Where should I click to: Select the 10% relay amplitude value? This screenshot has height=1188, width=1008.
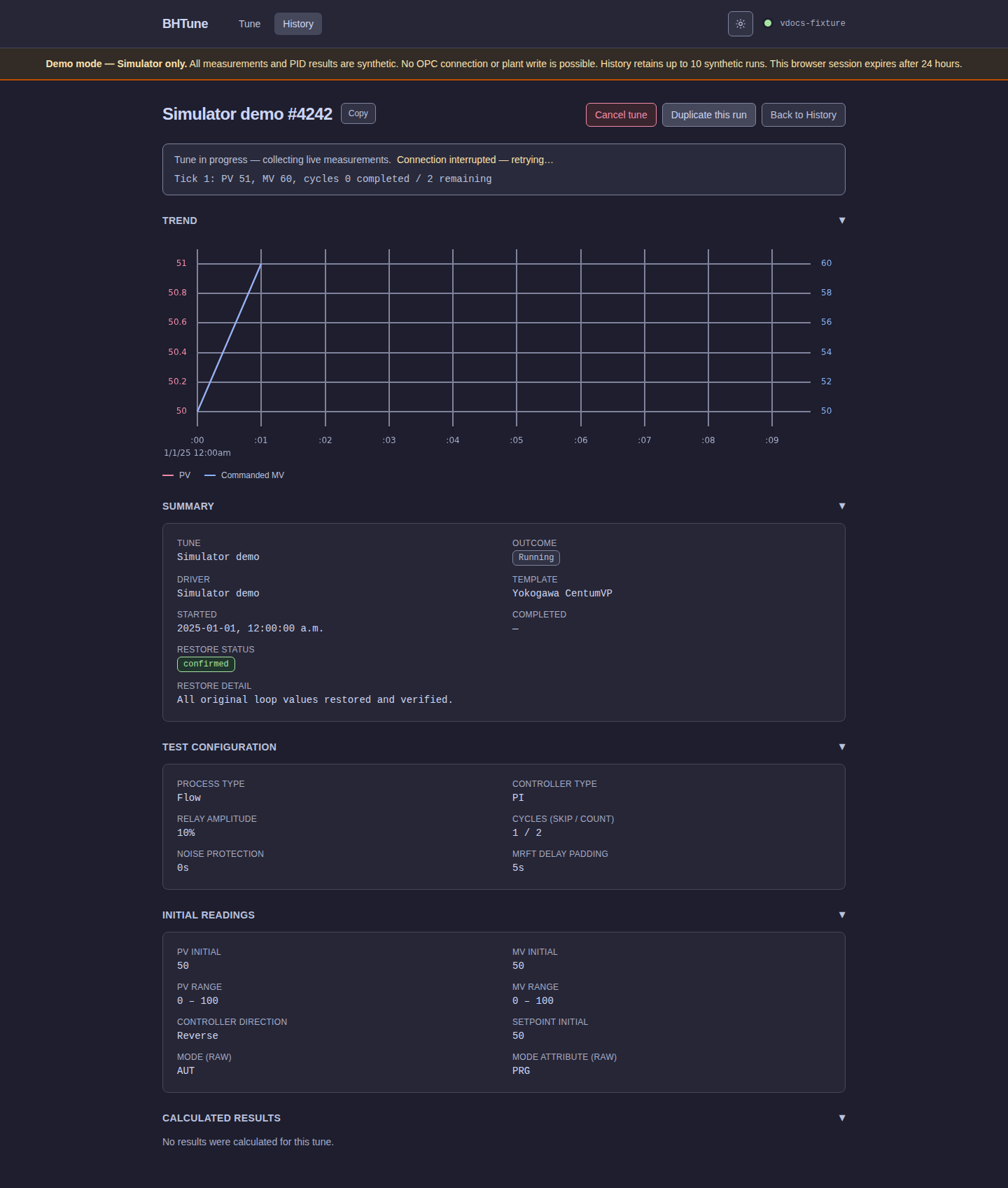point(186,833)
